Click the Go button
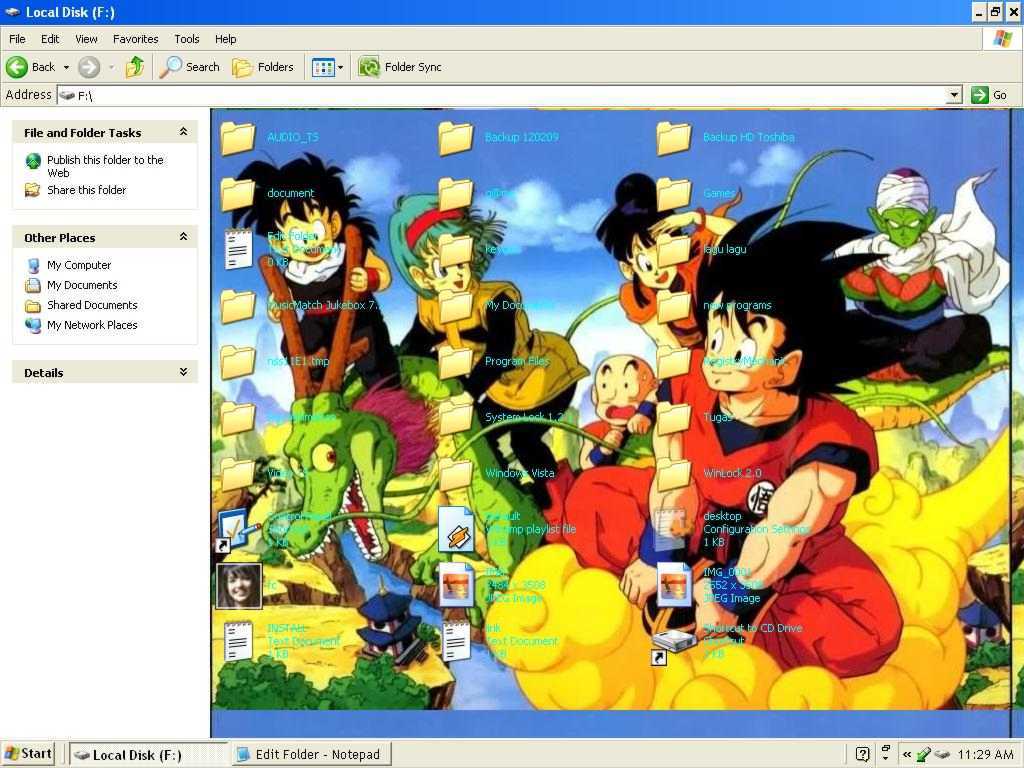Screen dimensions: 1024x768 pos(989,95)
